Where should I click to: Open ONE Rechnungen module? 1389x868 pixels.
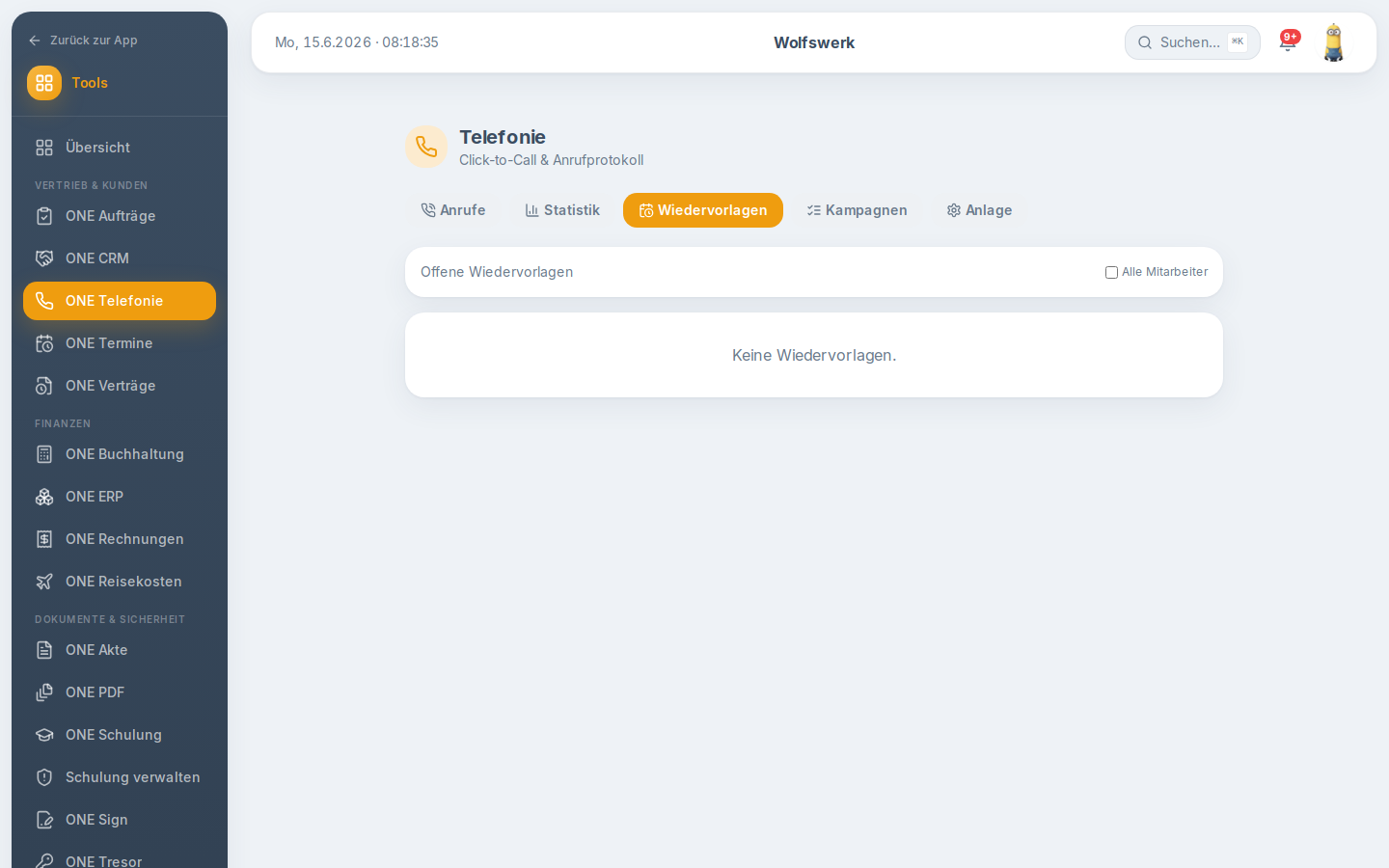[x=120, y=539]
